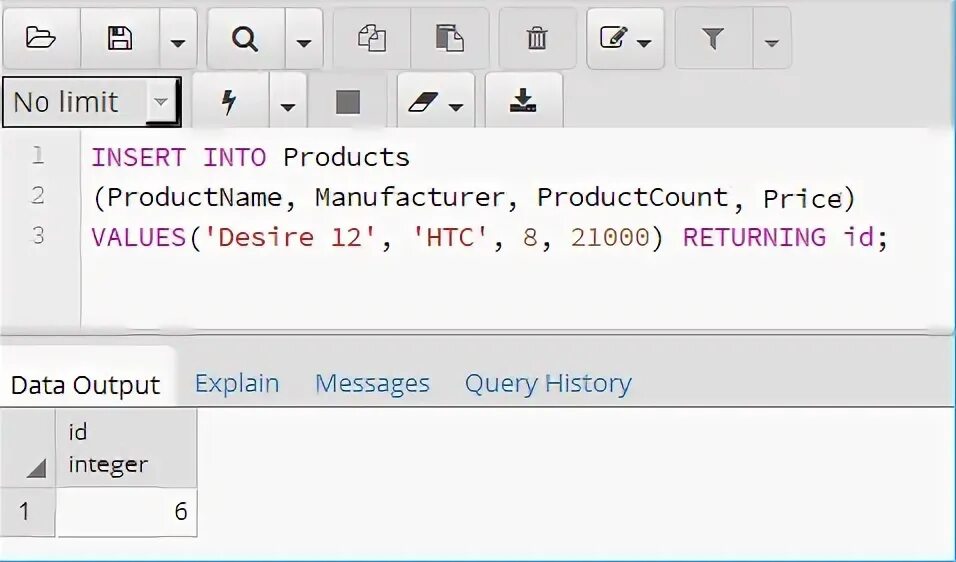Open the filter funnel icon
This screenshot has height=562, width=956.
click(x=713, y=38)
